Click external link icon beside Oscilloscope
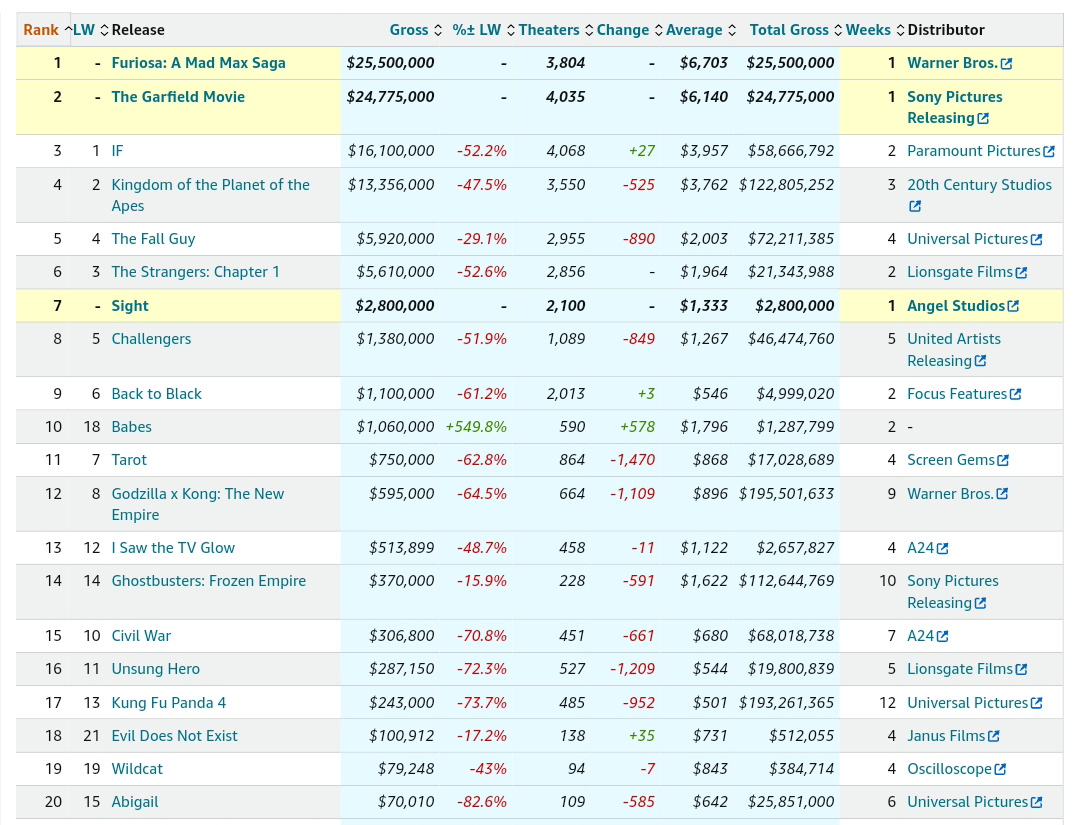1080x825 pixels. click(1000, 769)
